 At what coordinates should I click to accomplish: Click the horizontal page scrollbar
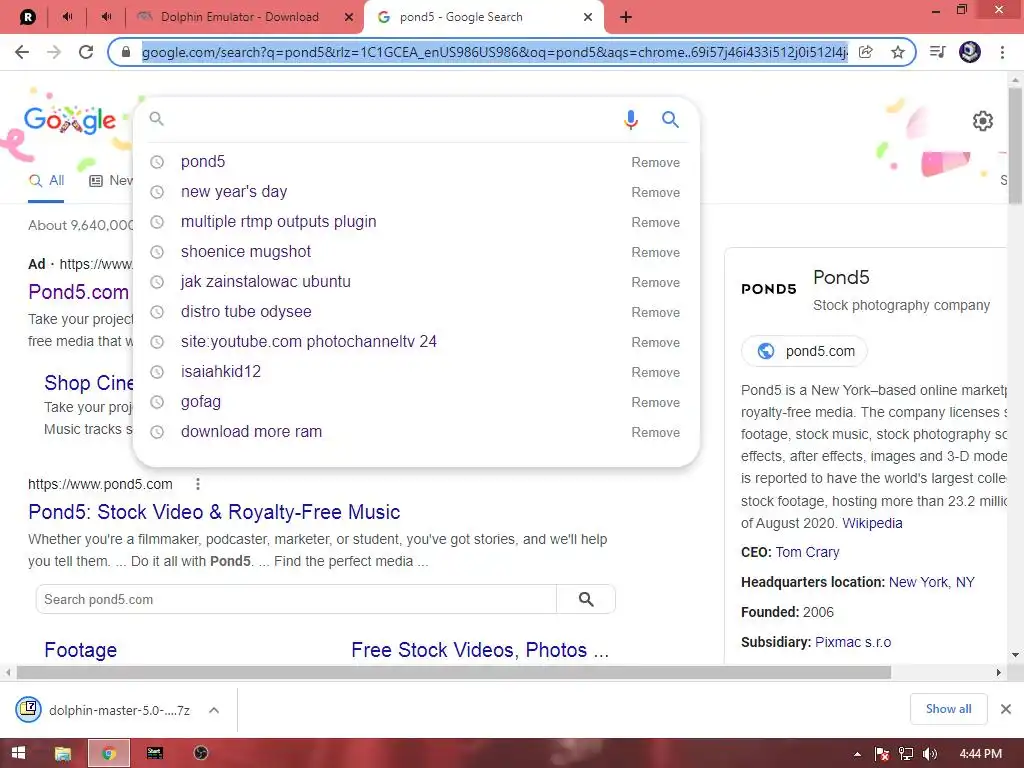(454, 673)
